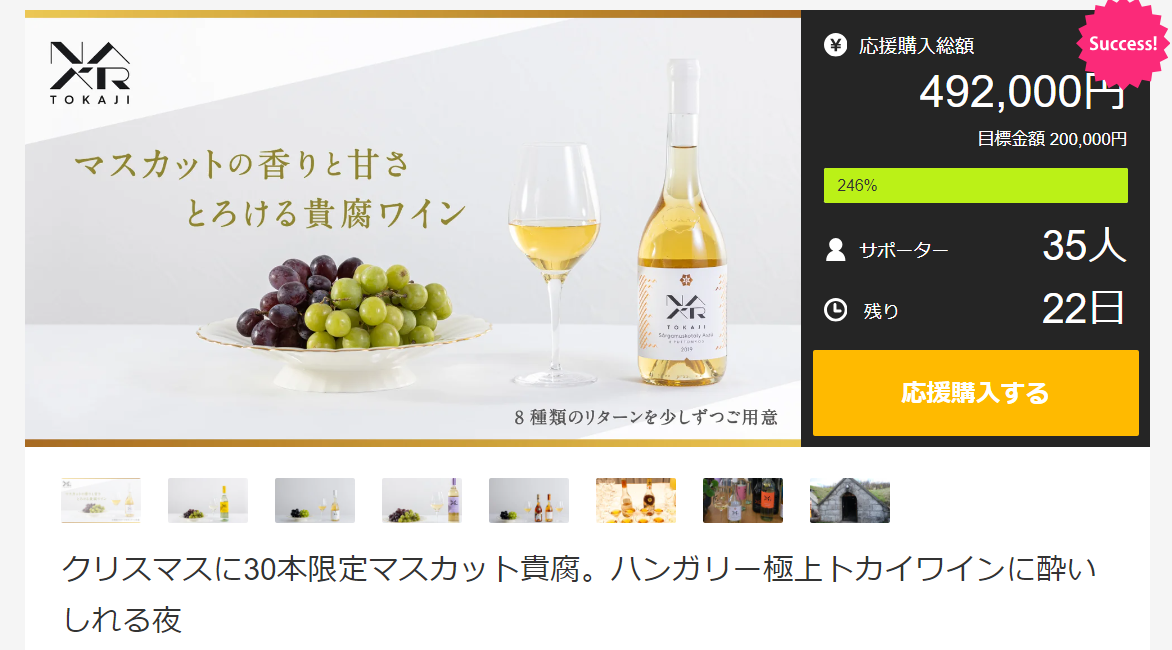Select the second thumbnail with the yellow-label bottle
1172x650 pixels.
(x=208, y=500)
